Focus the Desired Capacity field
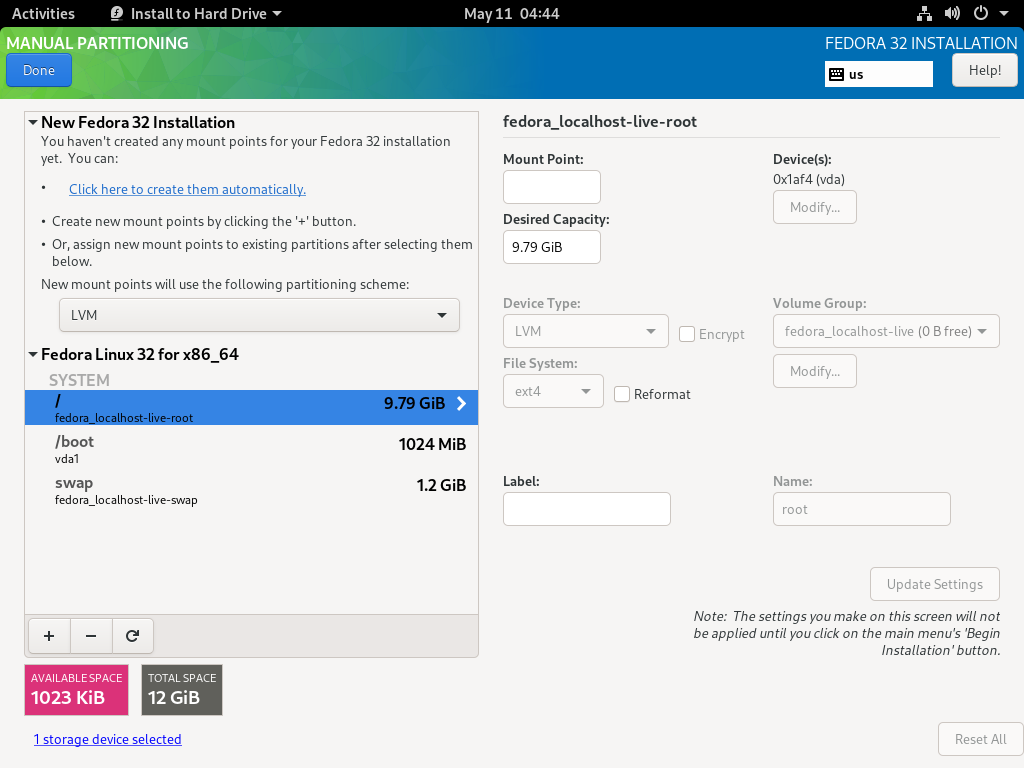 tap(552, 247)
